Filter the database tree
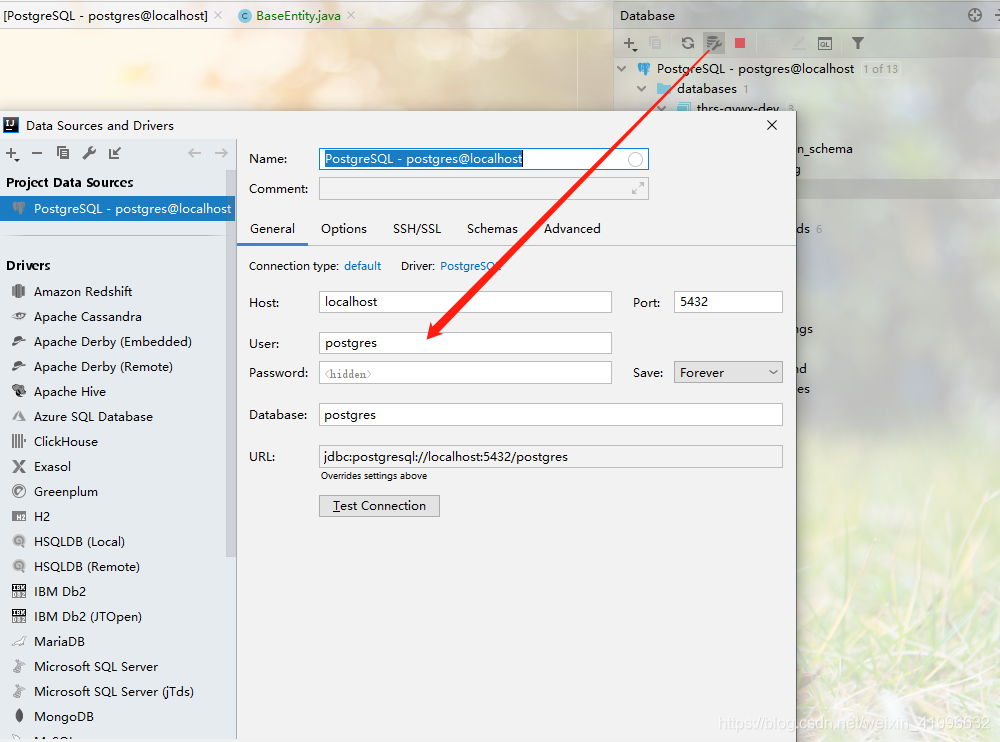This screenshot has width=1000, height=742. [x=856, y=43]
